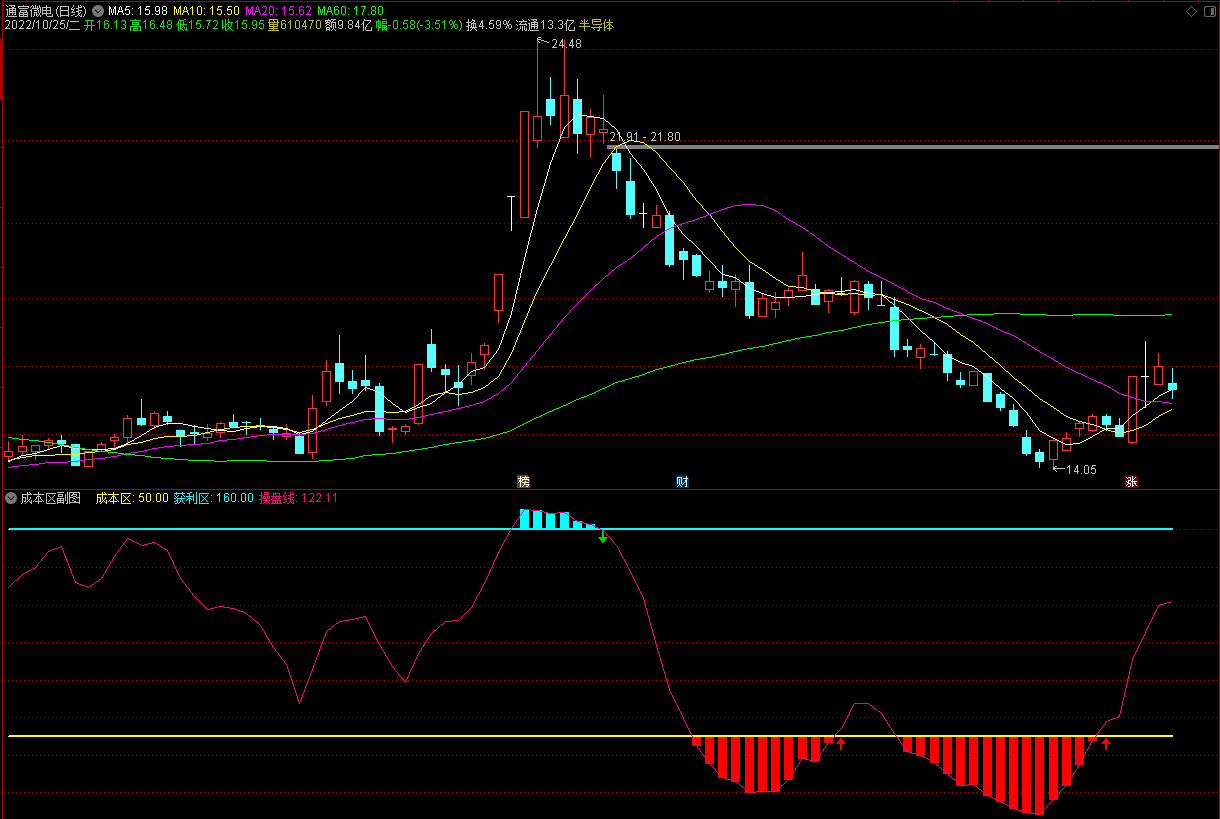Click the 涨 marker icon
Image resolution: width=1220 pixels, height=819 pixels.
1131,482
